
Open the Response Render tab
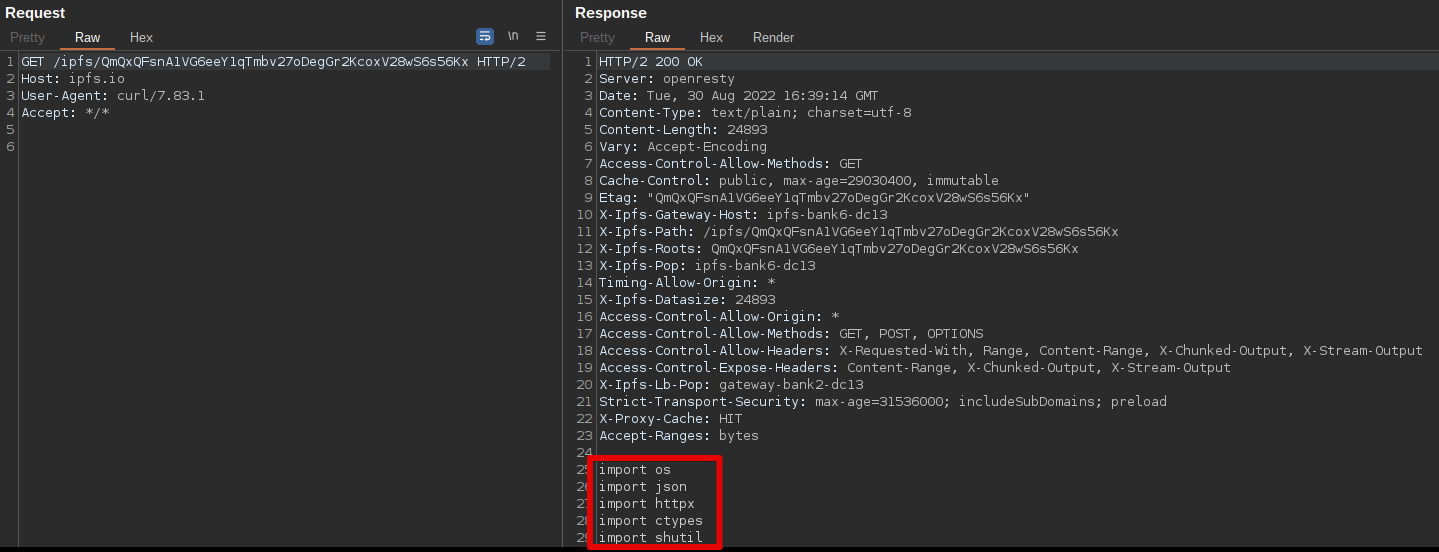click(773, 38)
